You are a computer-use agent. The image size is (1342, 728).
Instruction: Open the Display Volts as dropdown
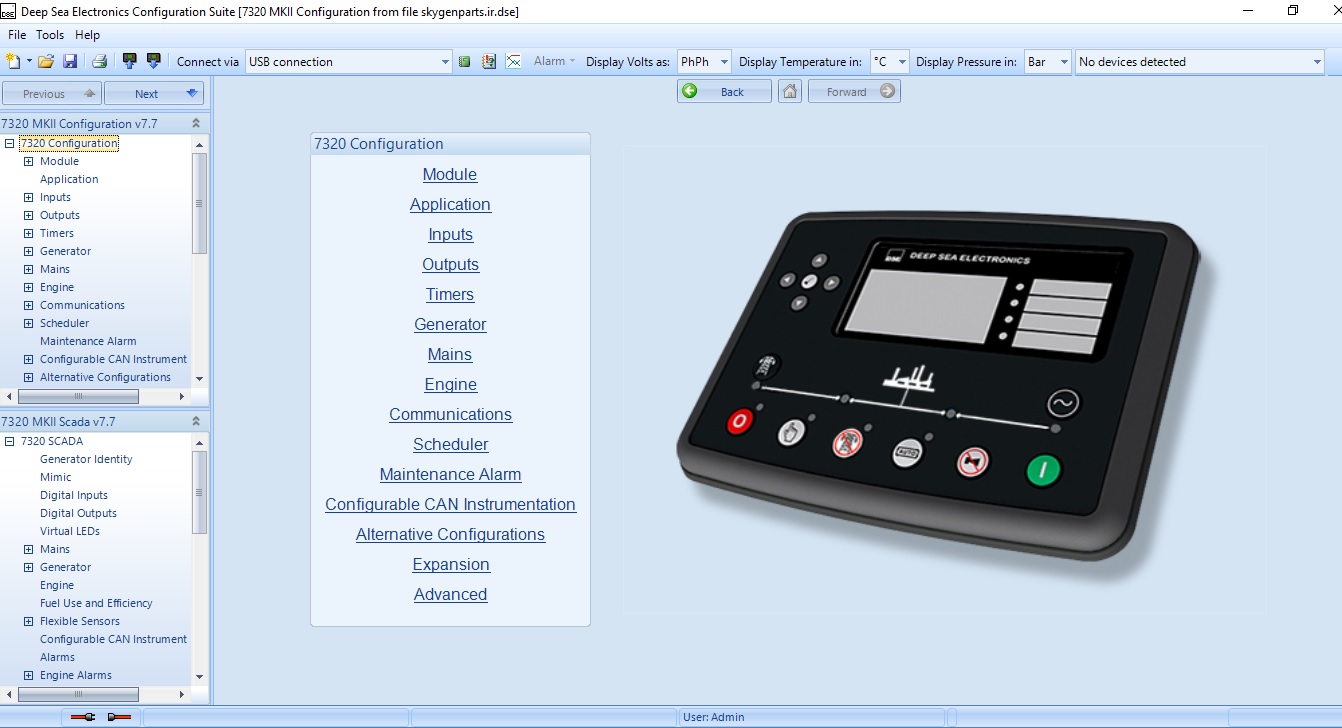(724, 62)
